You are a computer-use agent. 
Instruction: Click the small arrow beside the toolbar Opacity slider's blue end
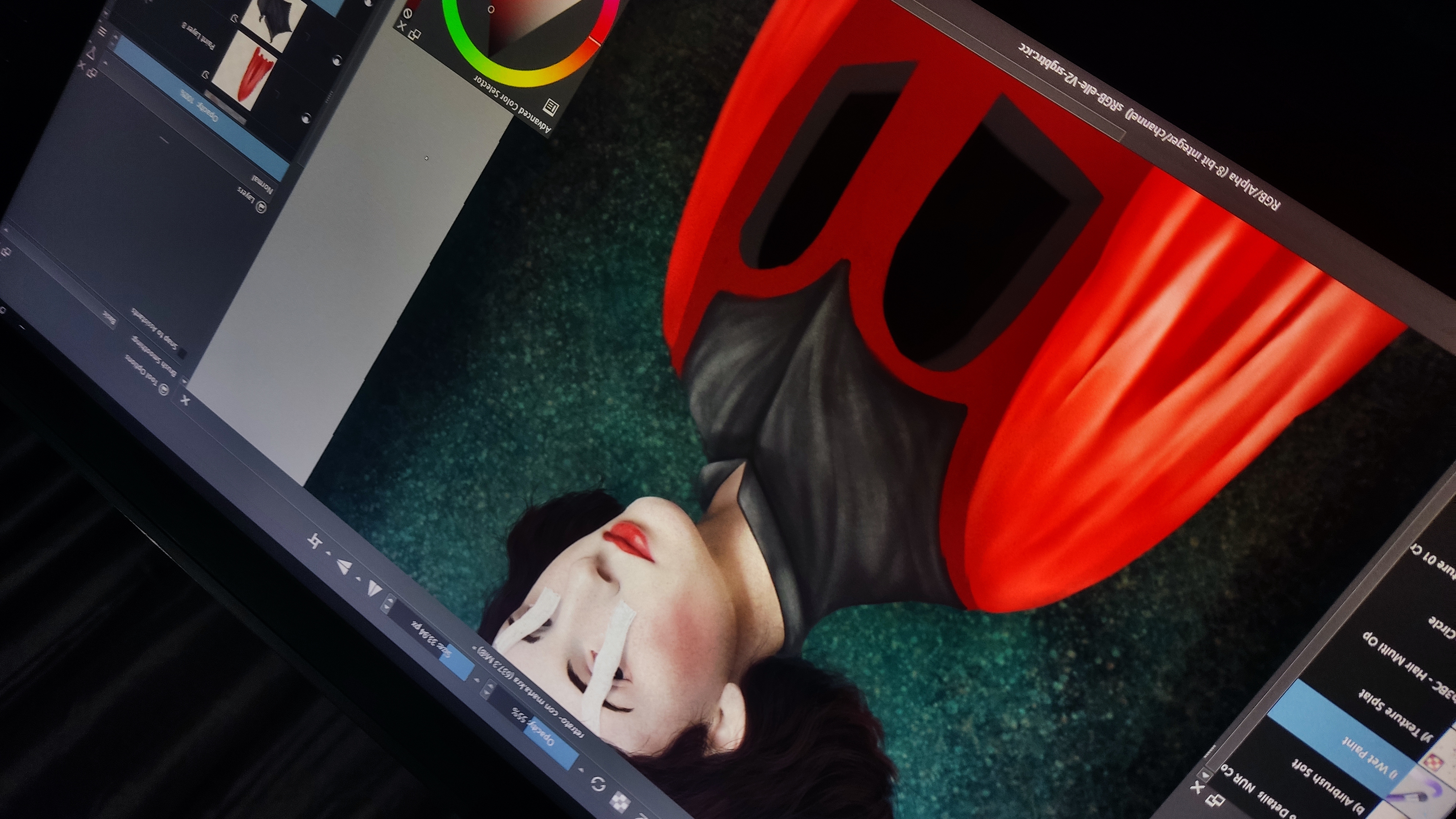coord(581,769)
